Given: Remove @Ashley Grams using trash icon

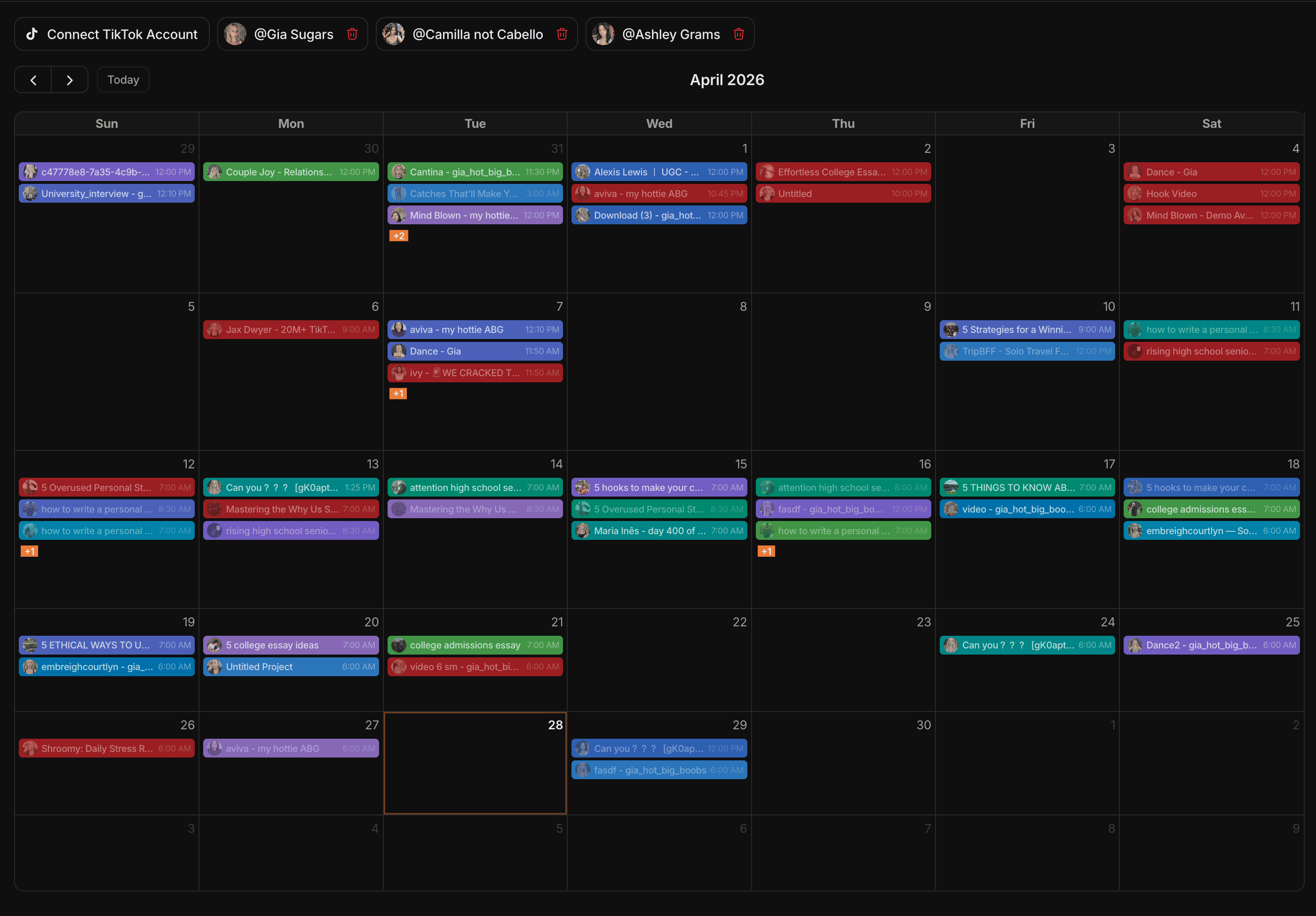Looking at the screenshot, I should pyautogui.click(x=739, y=34).
